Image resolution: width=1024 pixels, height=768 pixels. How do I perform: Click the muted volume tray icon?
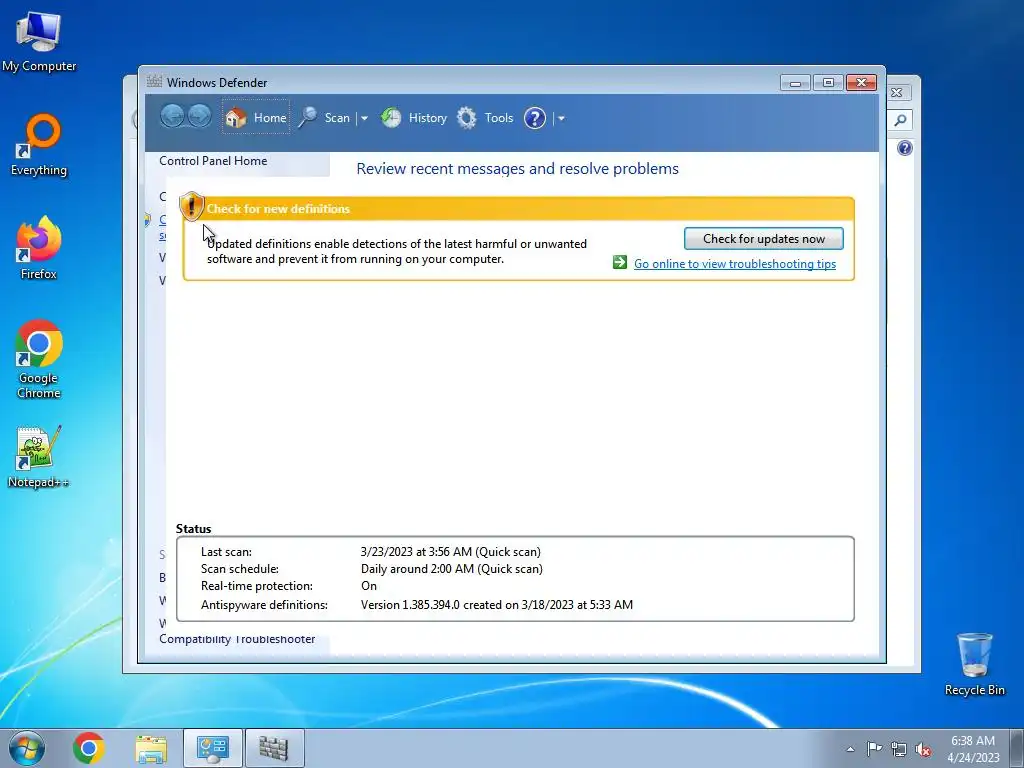pos(923,749)
